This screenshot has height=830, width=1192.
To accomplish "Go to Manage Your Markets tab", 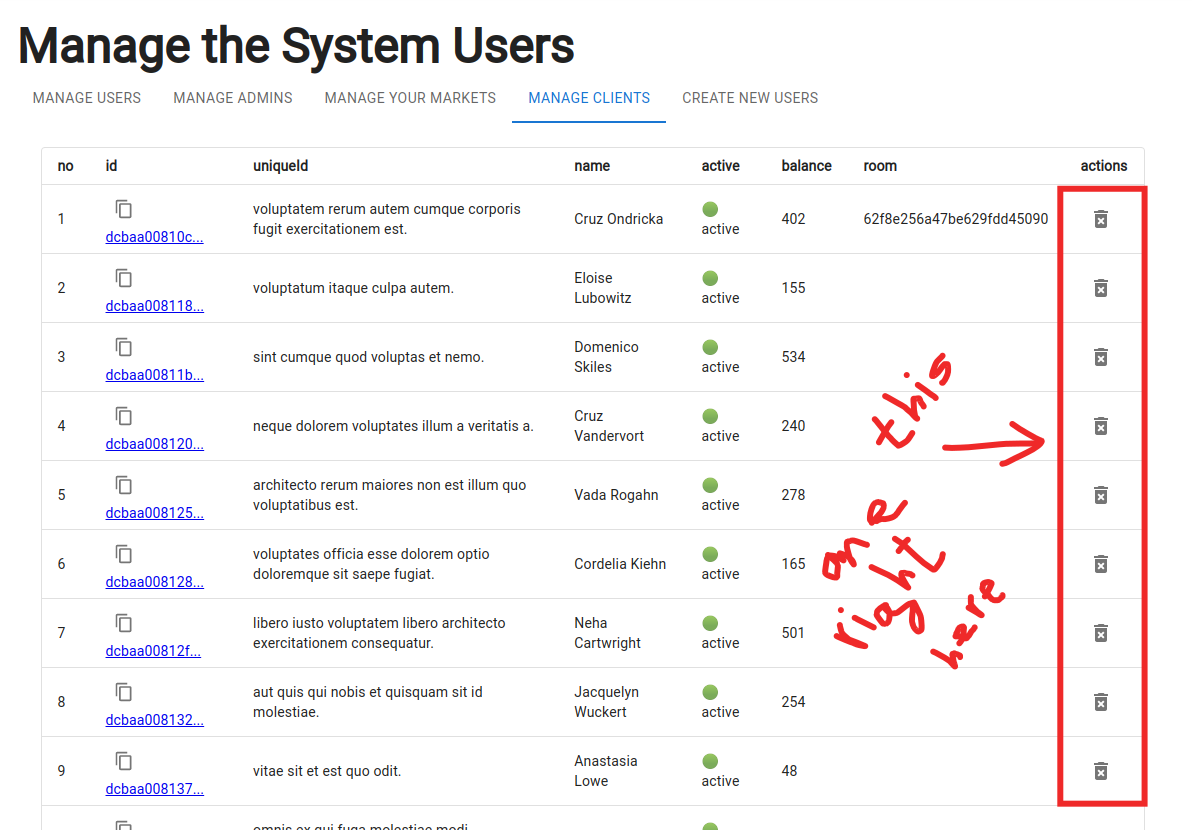I will click(410, 98).
